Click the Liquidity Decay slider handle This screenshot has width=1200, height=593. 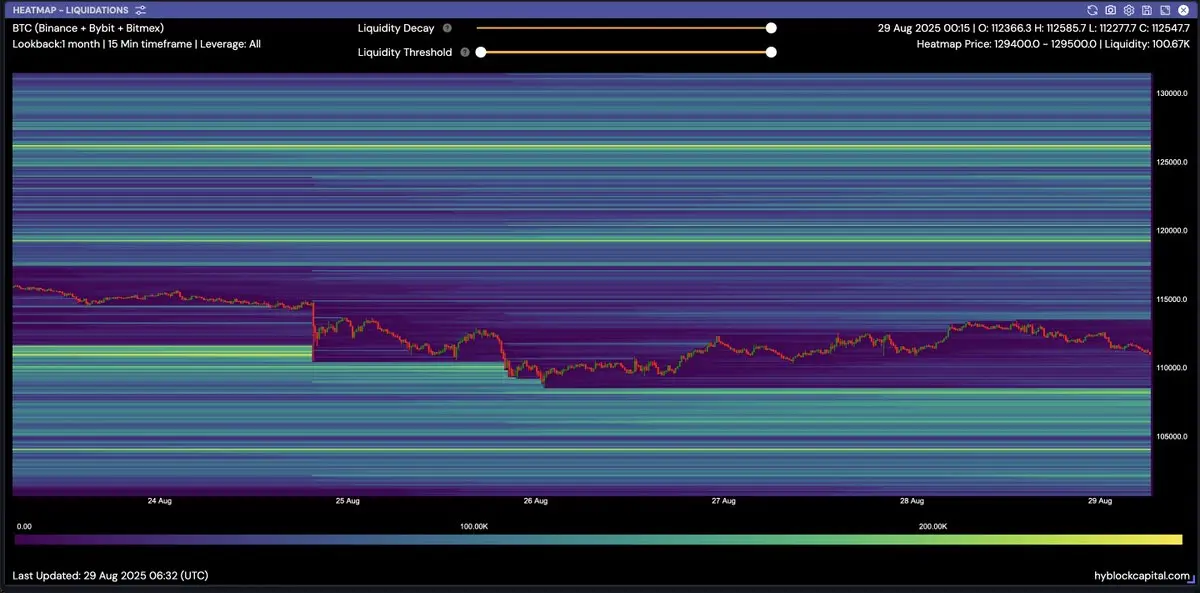click(771, 29)
